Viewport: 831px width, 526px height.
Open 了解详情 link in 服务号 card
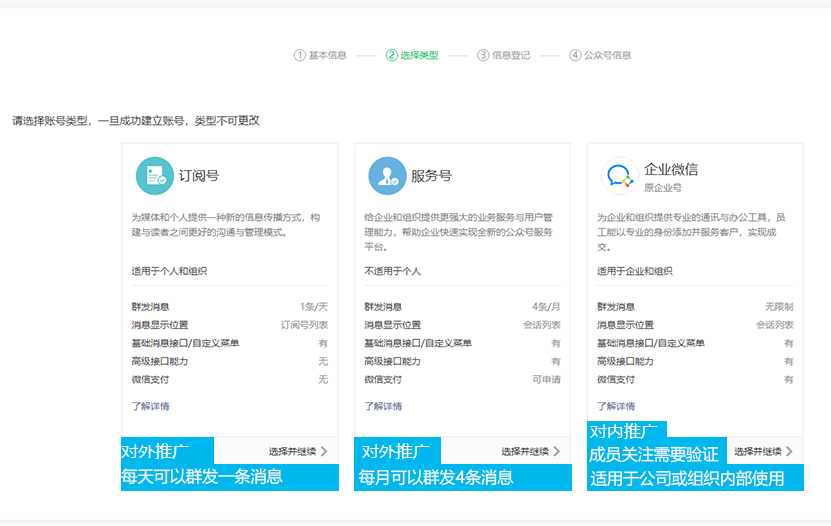coord(383,406)
